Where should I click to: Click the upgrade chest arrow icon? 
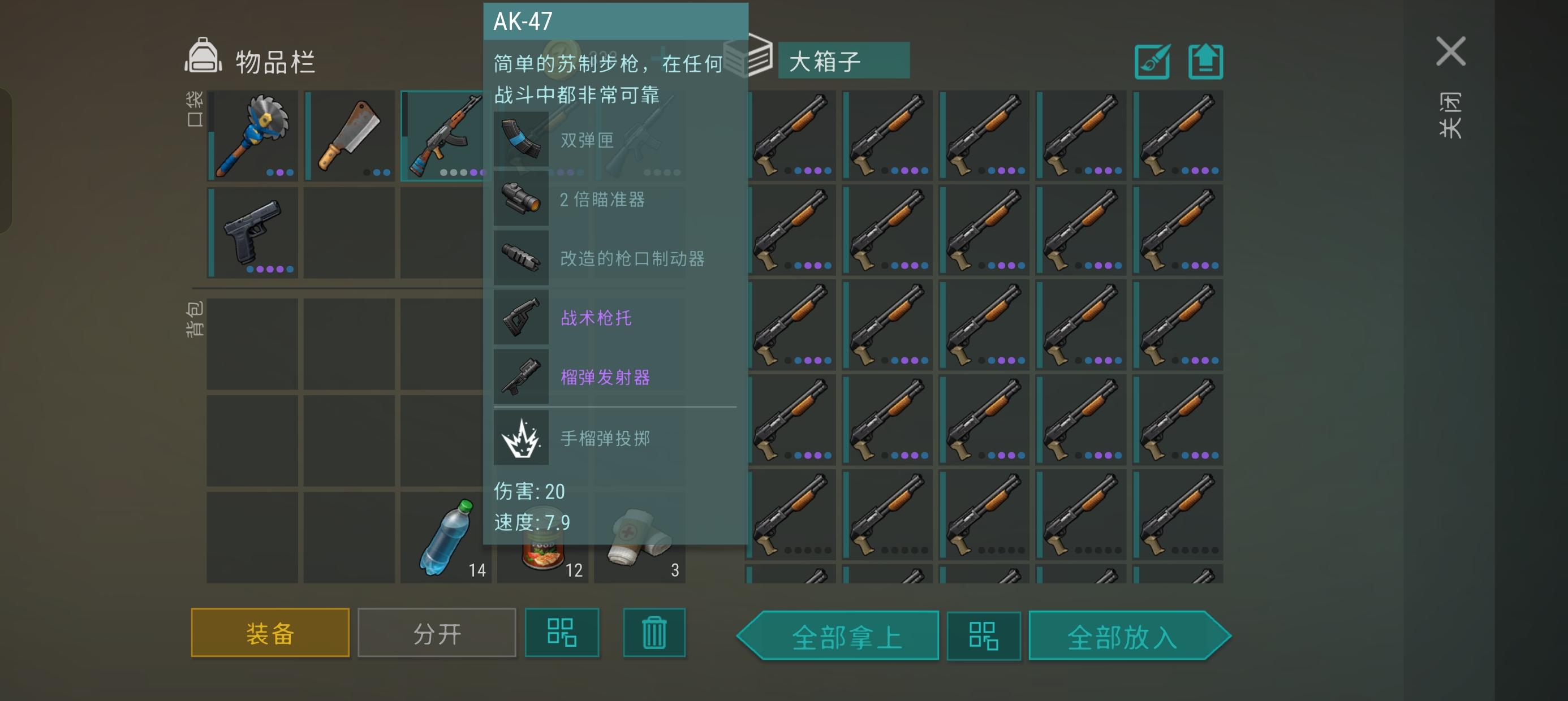[x=1206, y=62]
